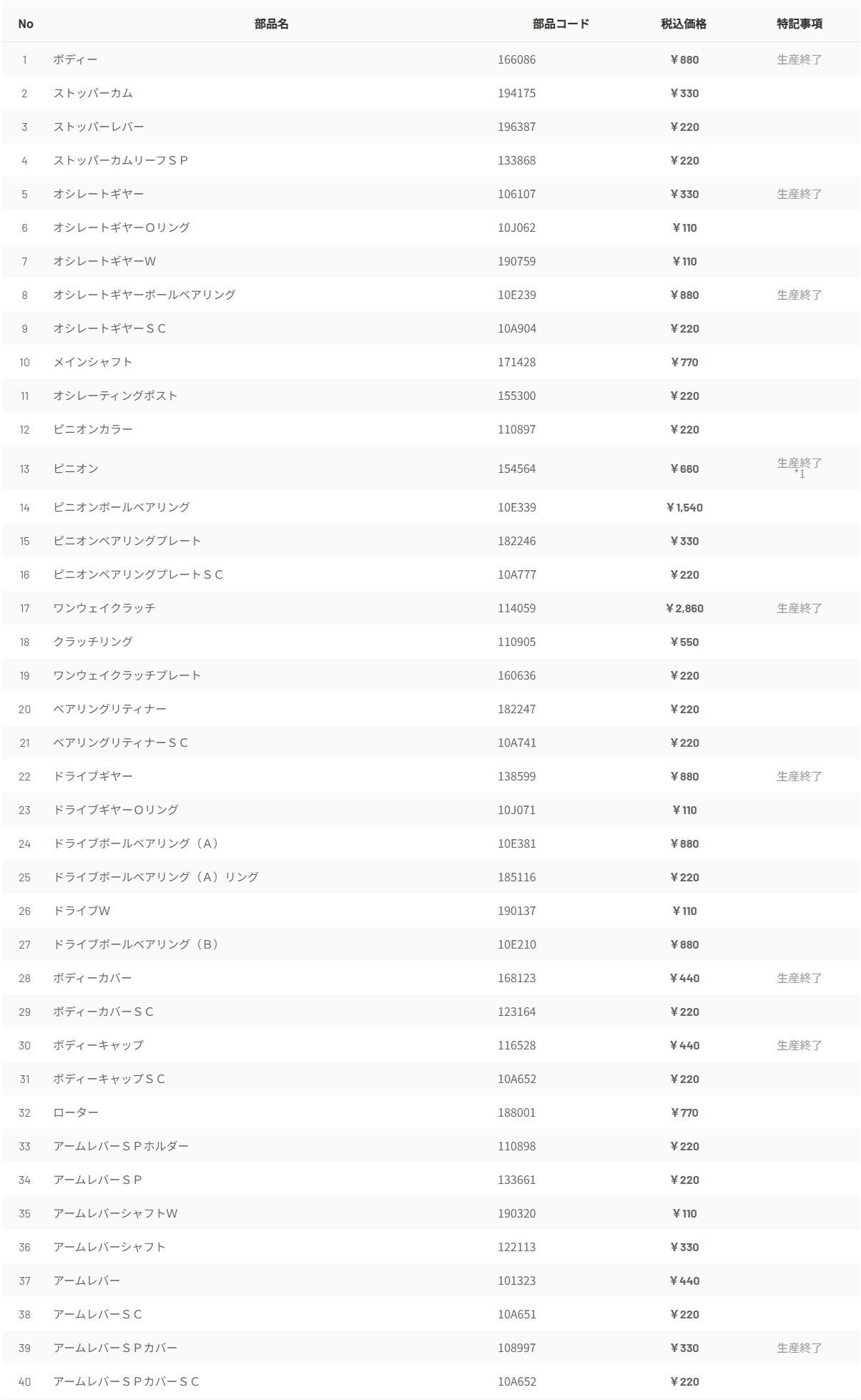
Task: Click the ￥1,540 price
Action: [684, 507]
